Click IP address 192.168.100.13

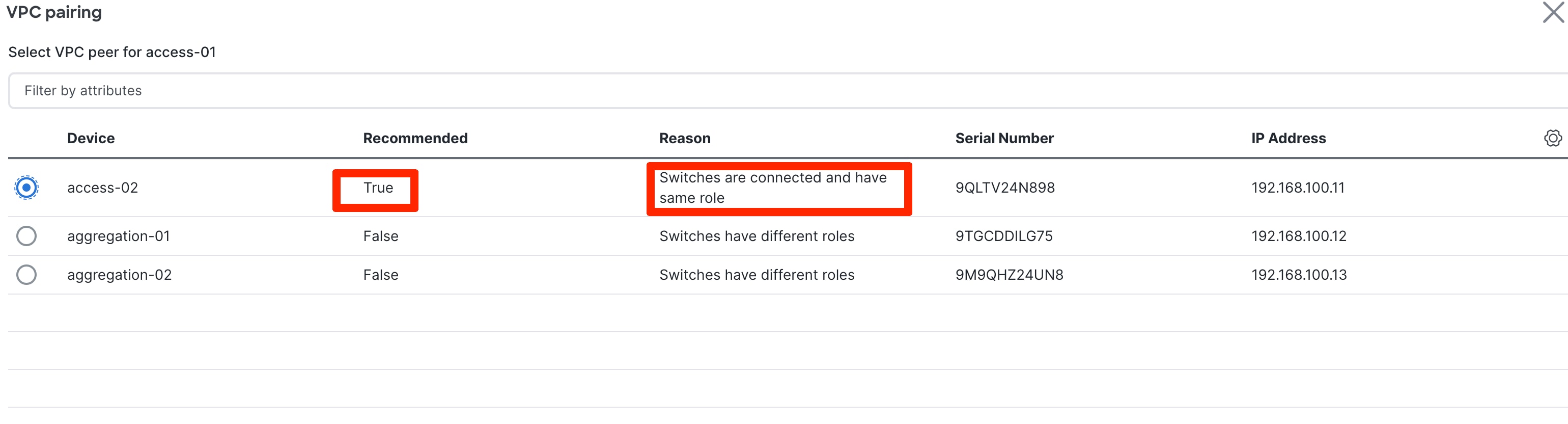tap(1299, 275)
